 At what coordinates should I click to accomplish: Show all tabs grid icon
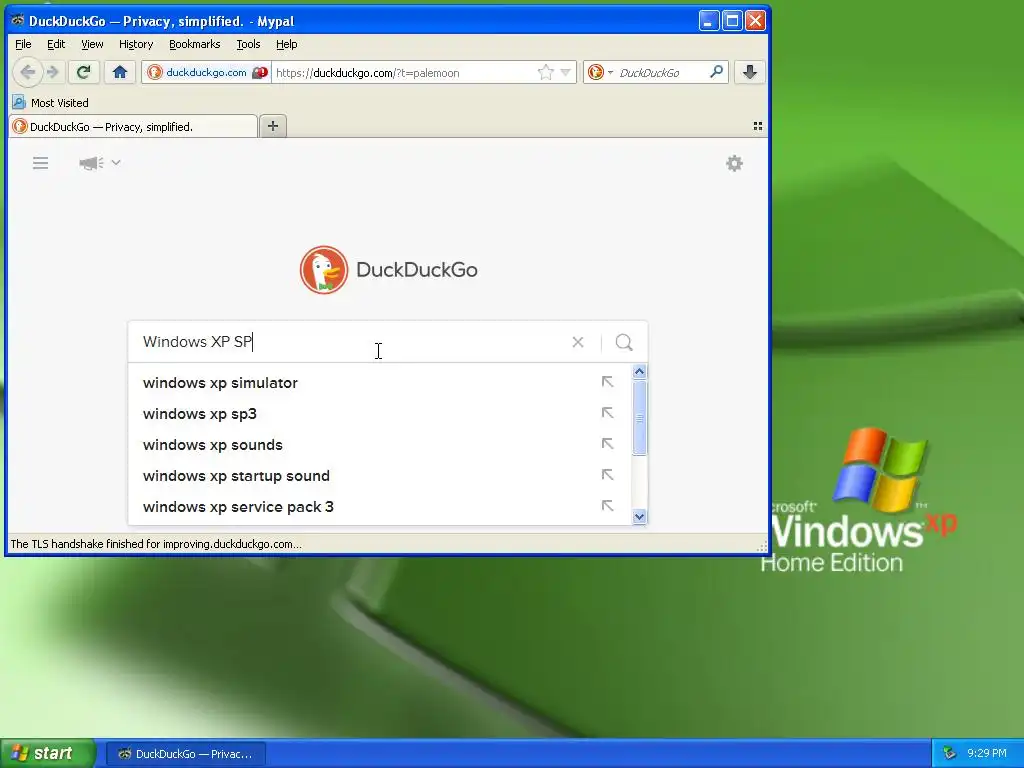point(758,126)
